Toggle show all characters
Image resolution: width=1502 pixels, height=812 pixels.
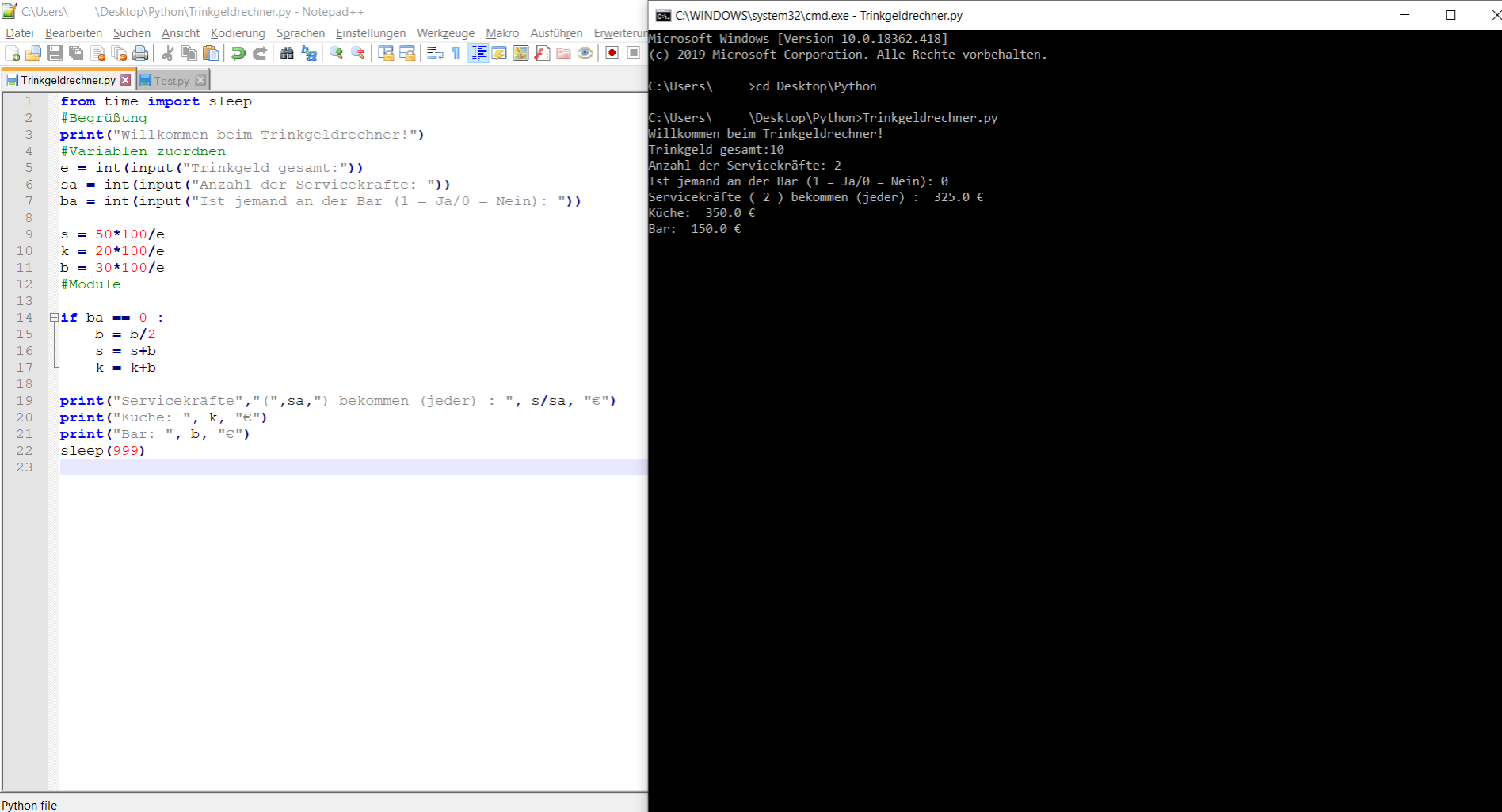coord(456,53)
